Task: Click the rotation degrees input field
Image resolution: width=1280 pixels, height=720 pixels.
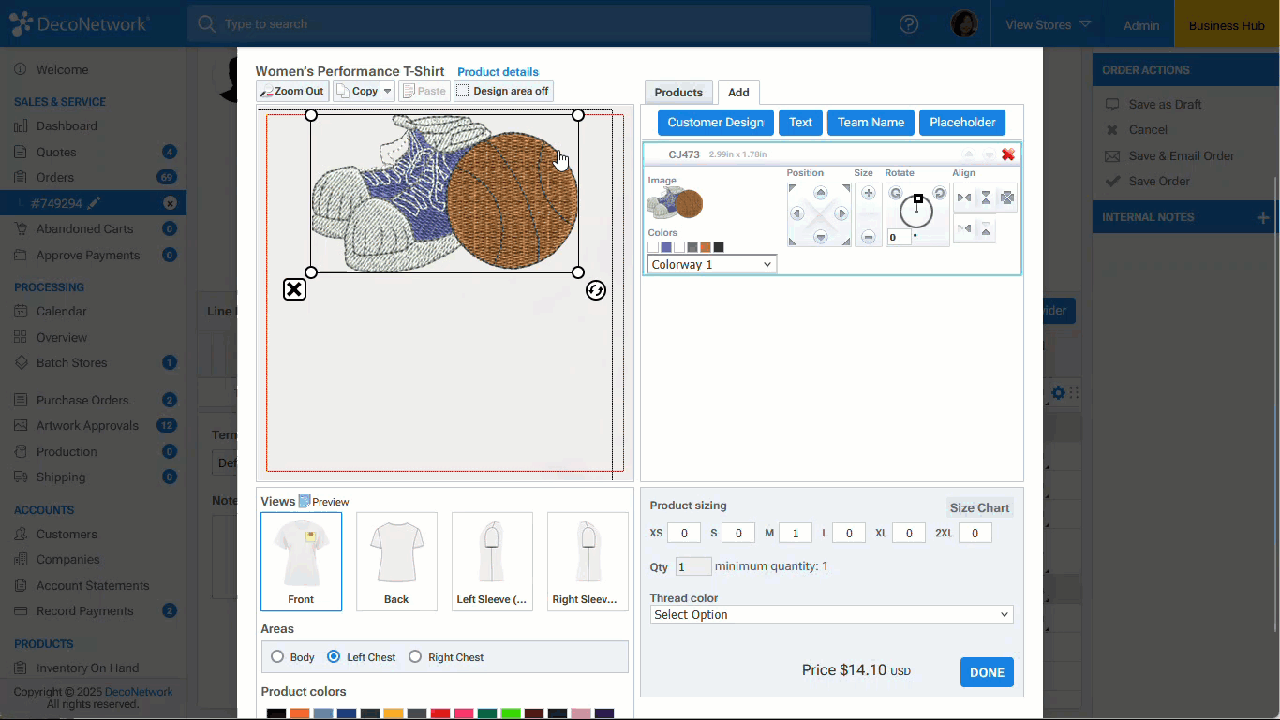Action: tap(899, 237)
